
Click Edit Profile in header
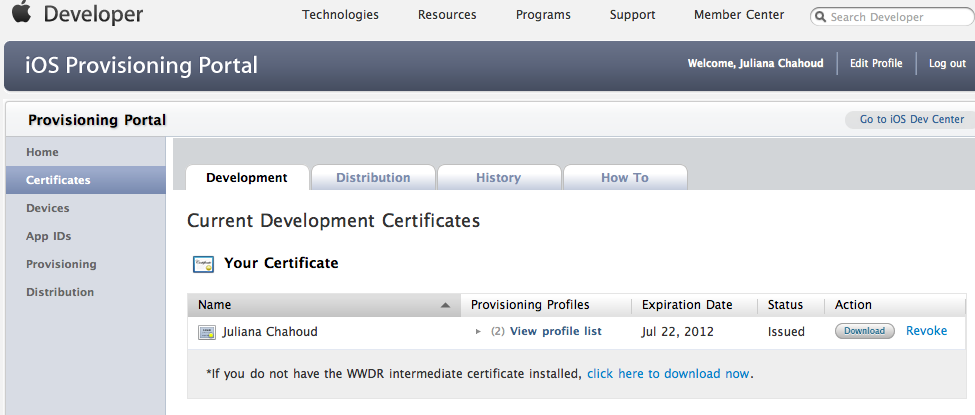pos(876,63)
